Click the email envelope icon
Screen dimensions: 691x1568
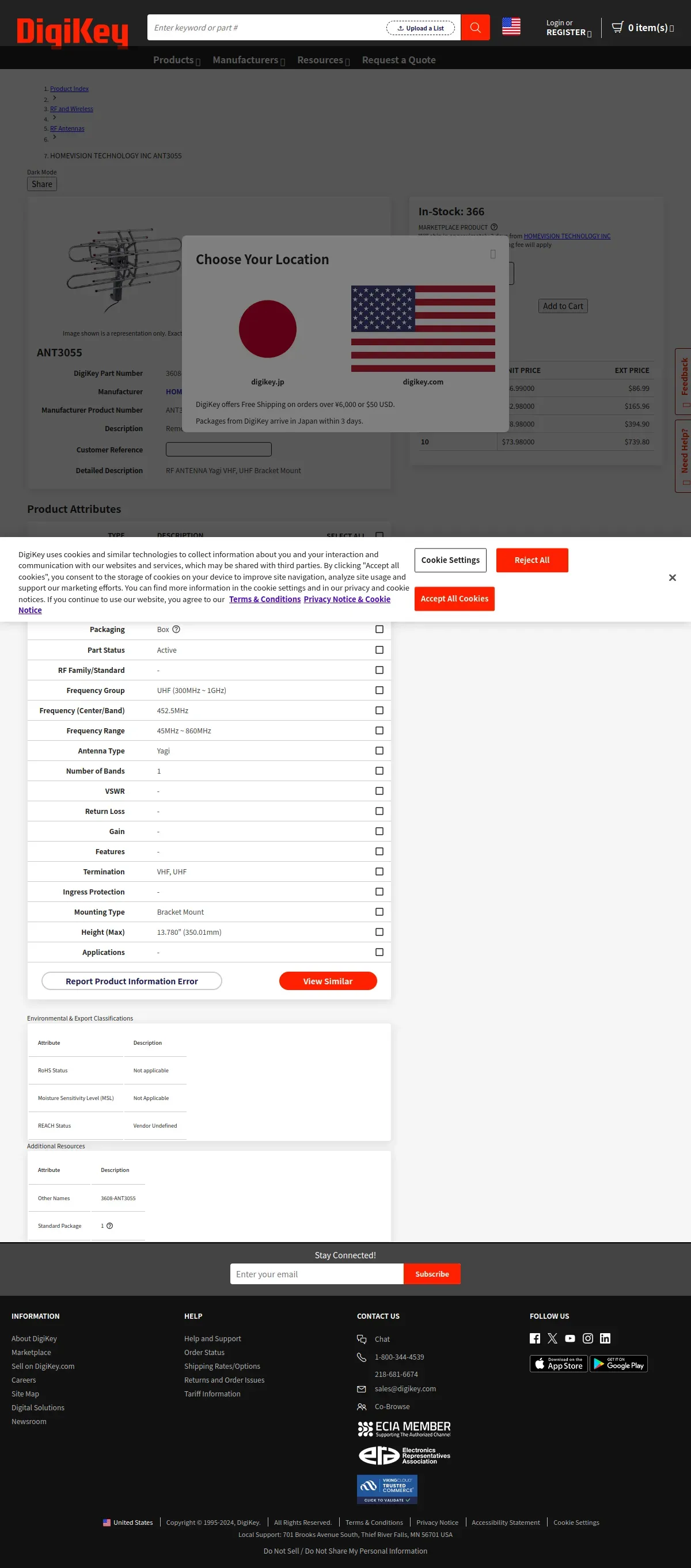[x=362, y=1389]
